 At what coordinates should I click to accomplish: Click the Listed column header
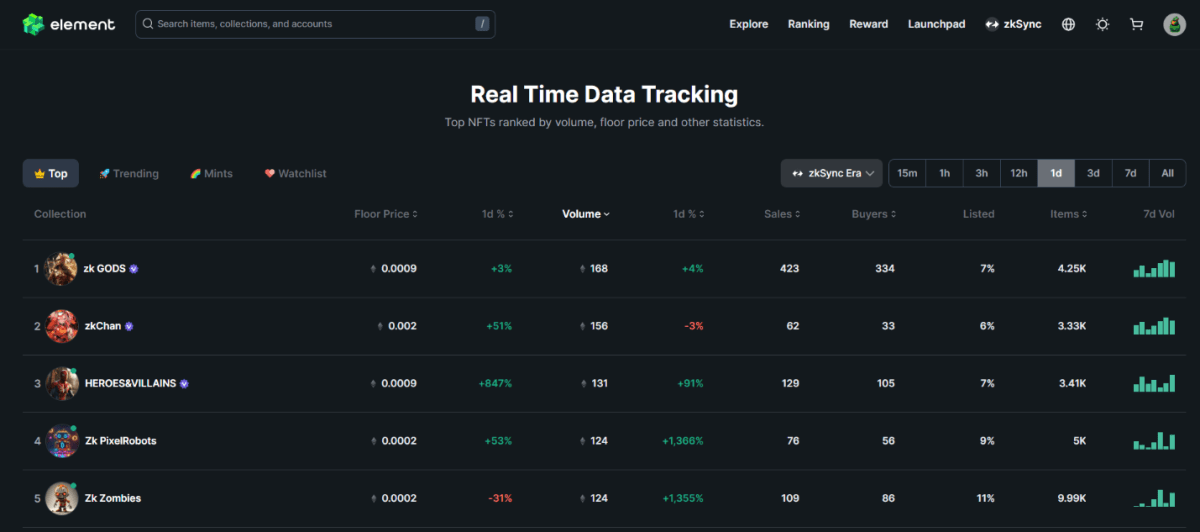tap(979, 214)
